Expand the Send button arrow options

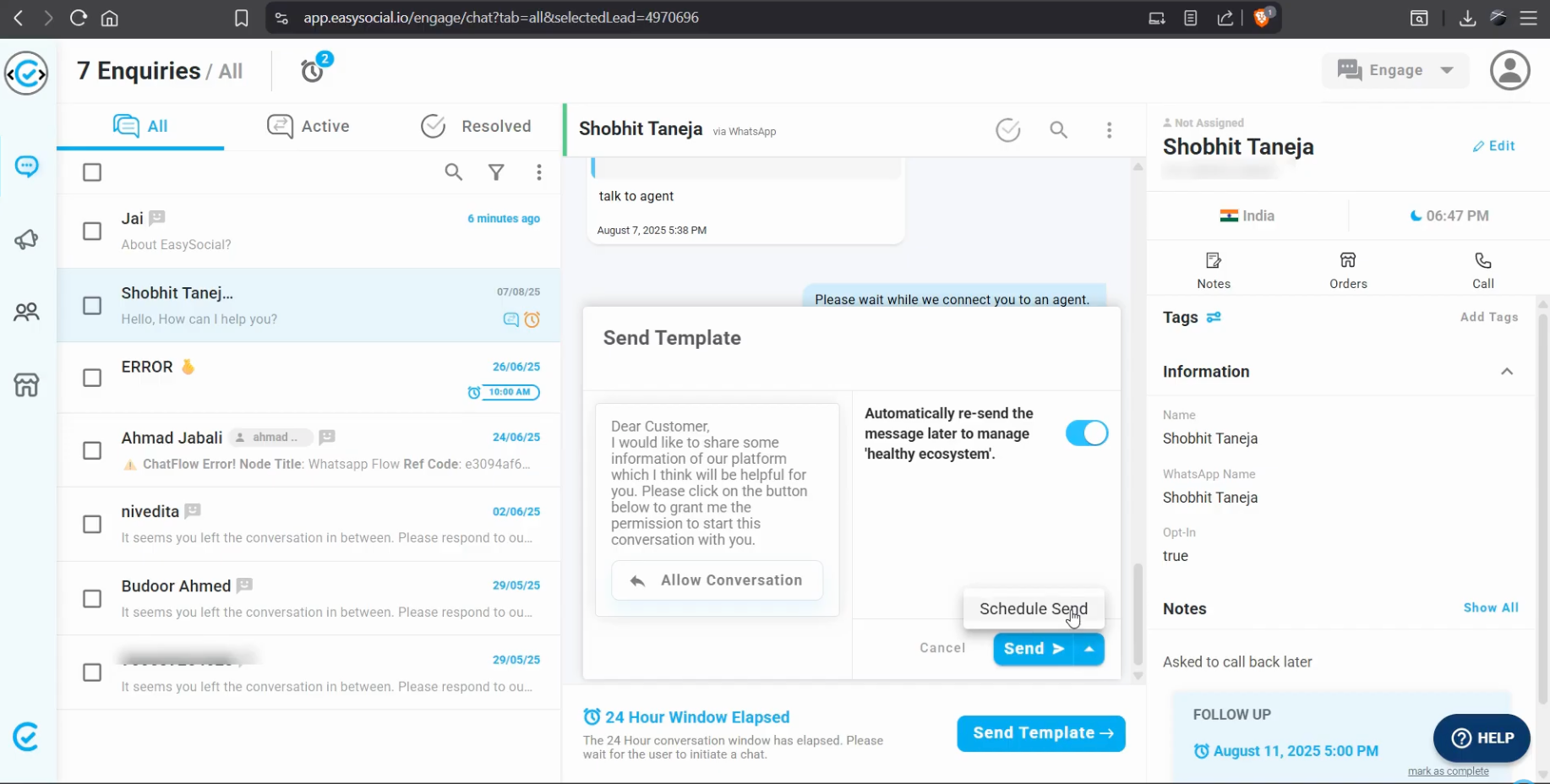tap(1089, 649)
